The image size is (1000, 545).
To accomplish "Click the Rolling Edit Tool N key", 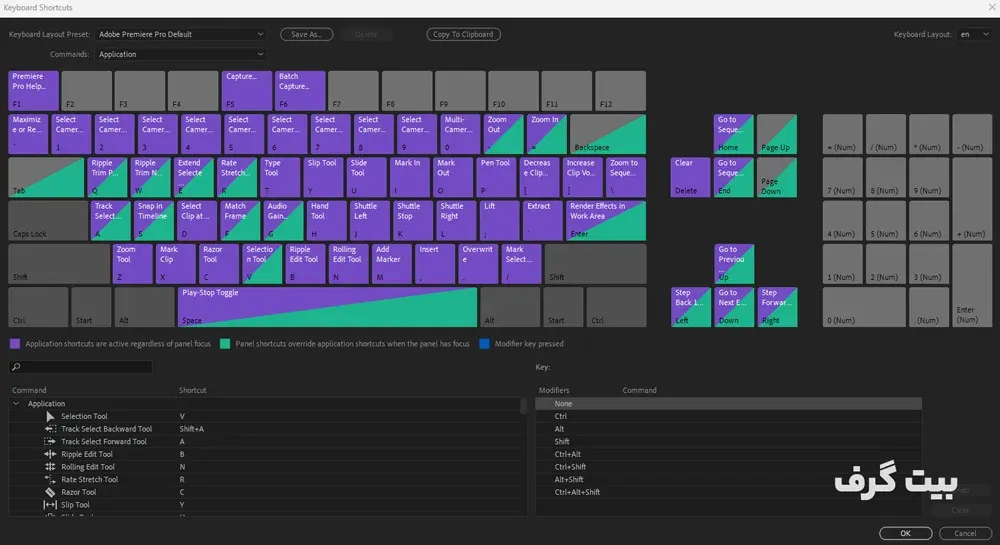I will coord(348,263).
